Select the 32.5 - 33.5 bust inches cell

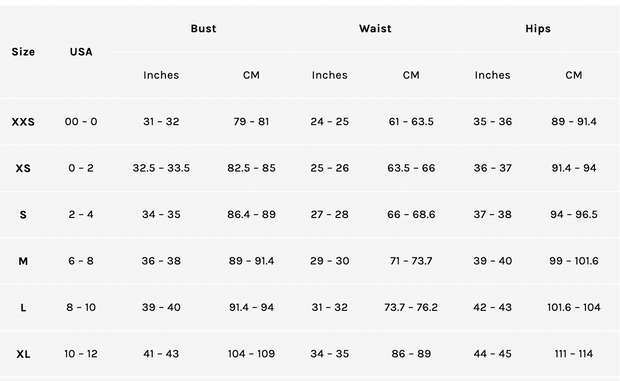coord(161,168)
